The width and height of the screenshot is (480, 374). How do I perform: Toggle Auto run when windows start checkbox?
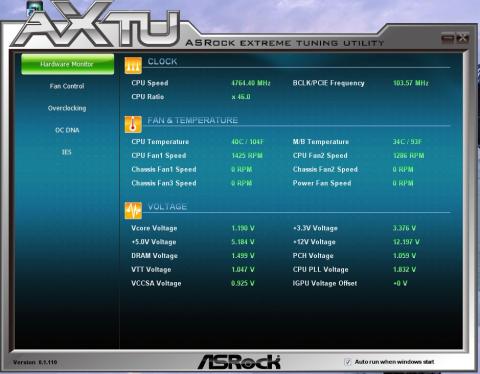coord(348,362)
